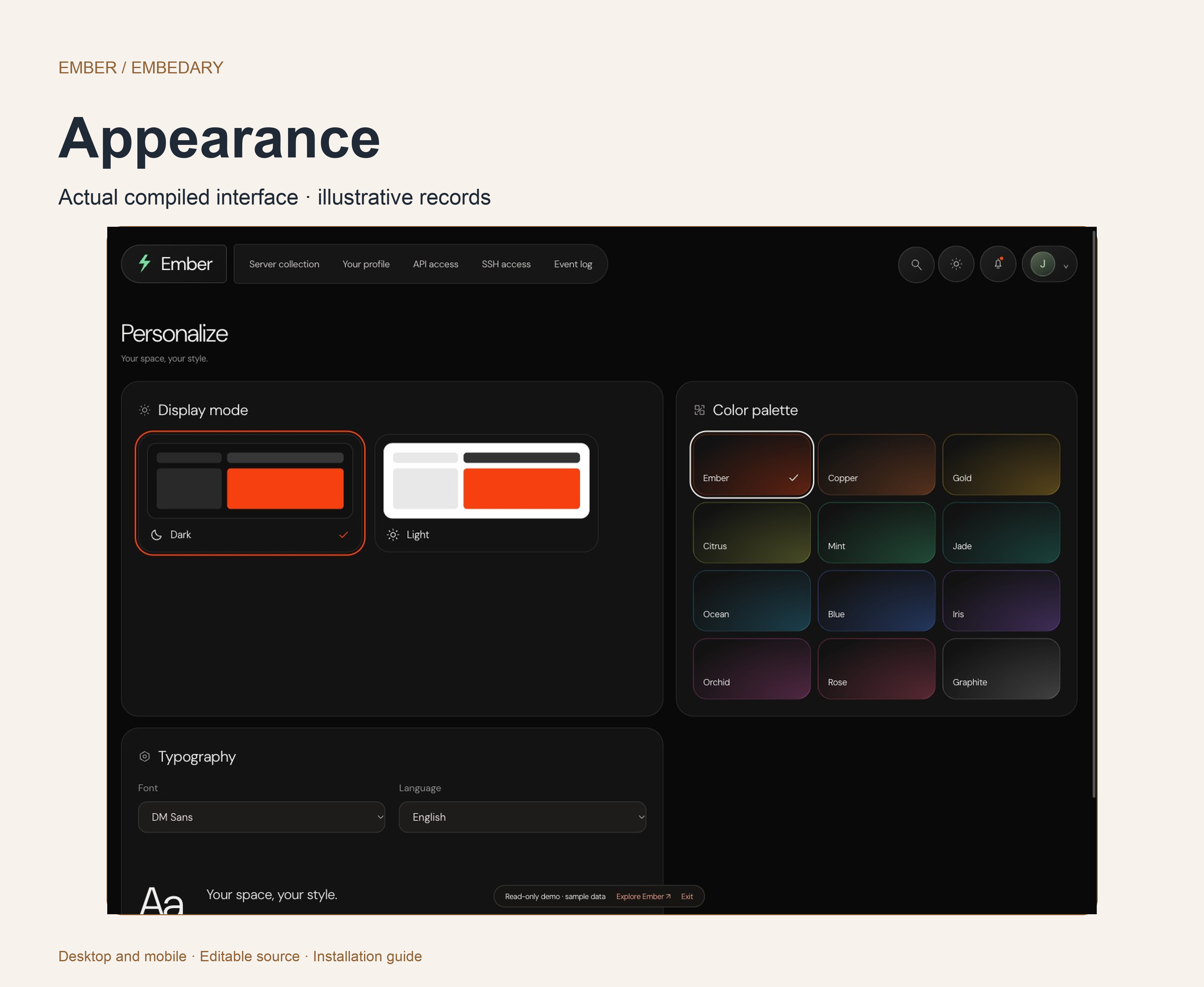Open the search icon button

(x=916, y=264)
